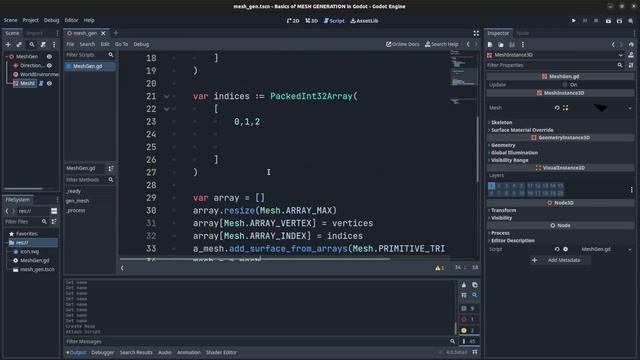Image resolution: width=640 pixels, height=360 pixels.
Task: Click the code editor horizontal scrollbar
Action: coord(255,259)
